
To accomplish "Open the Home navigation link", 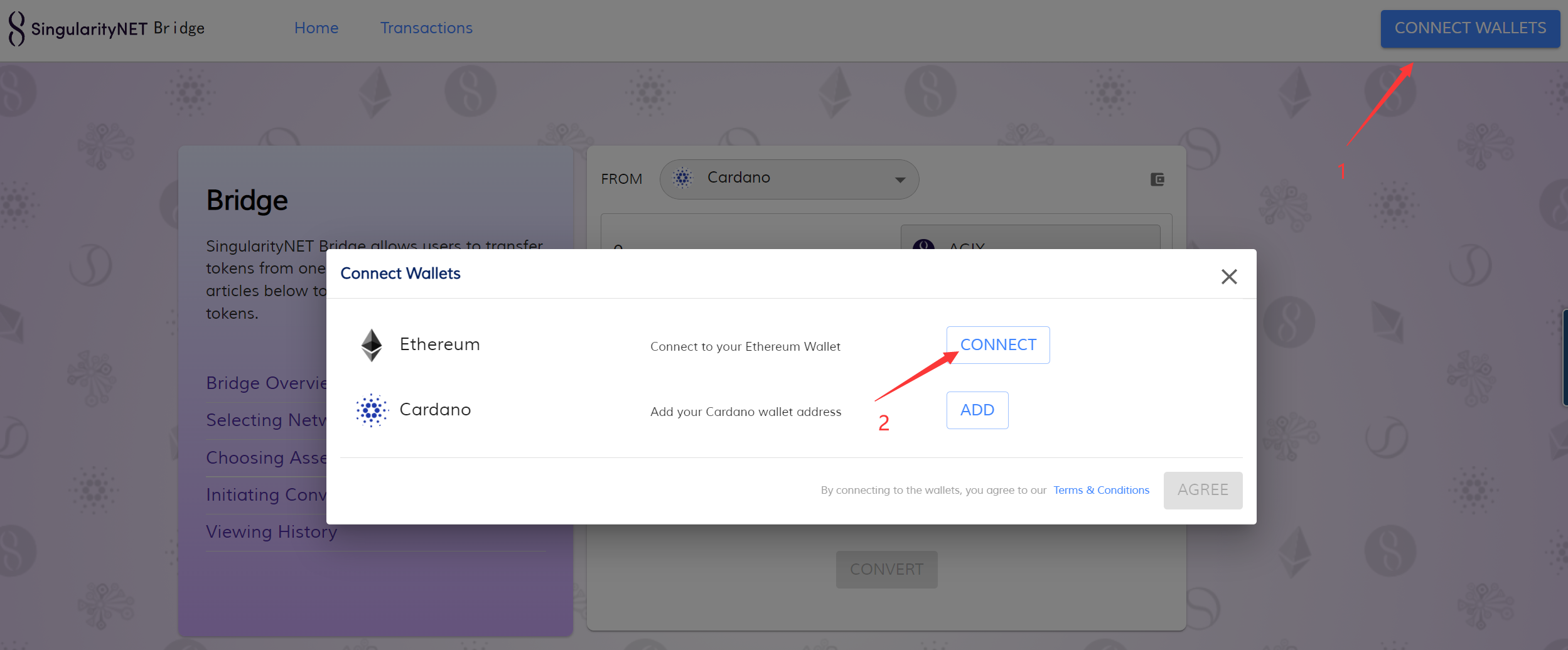I will pyautogui.click(x=316, y=28).
